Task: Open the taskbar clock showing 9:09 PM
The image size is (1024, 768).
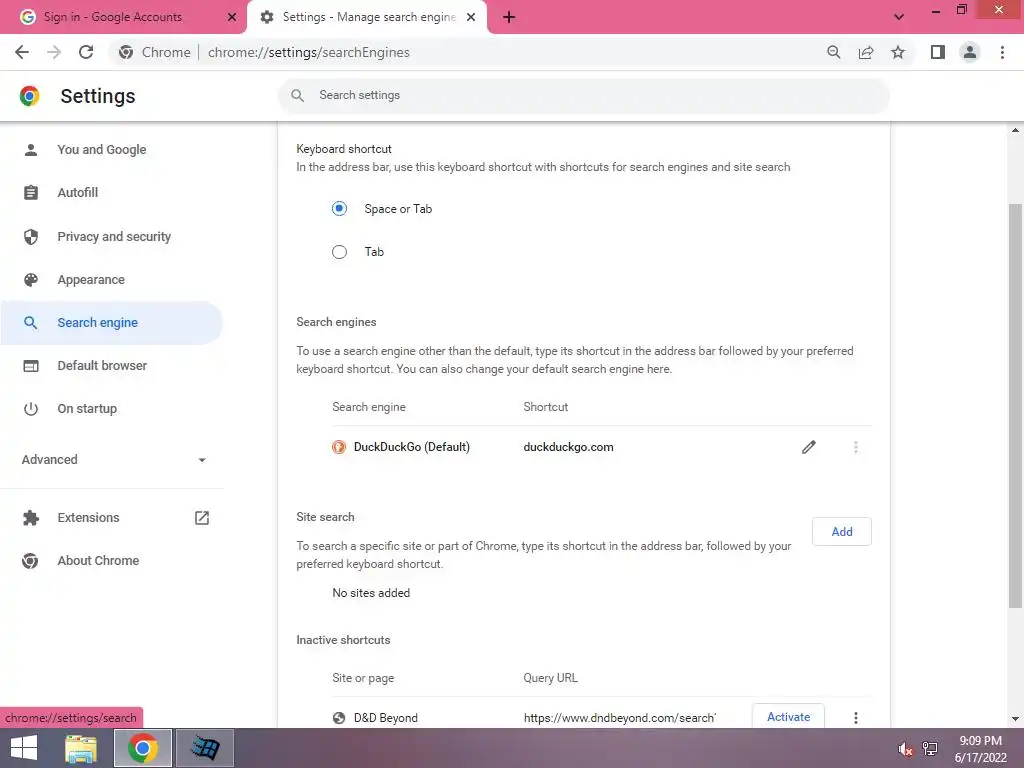Action: 980,749
